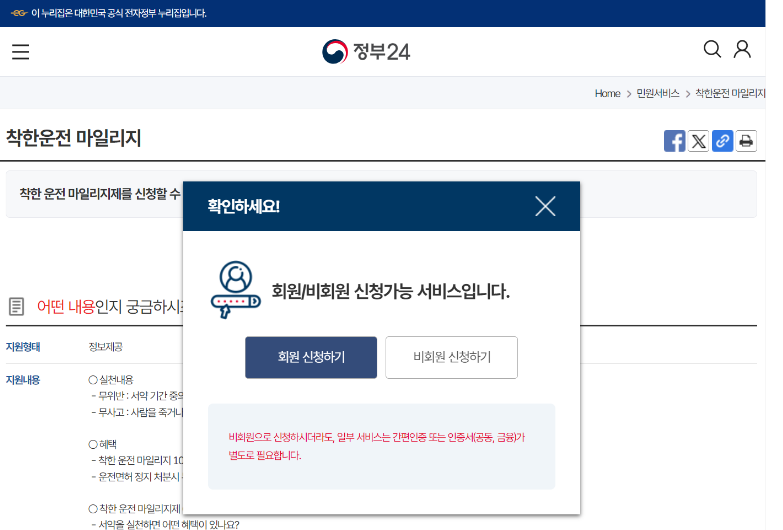
Task: Close the 확인하세요! dialog
Action: point(545,206)
